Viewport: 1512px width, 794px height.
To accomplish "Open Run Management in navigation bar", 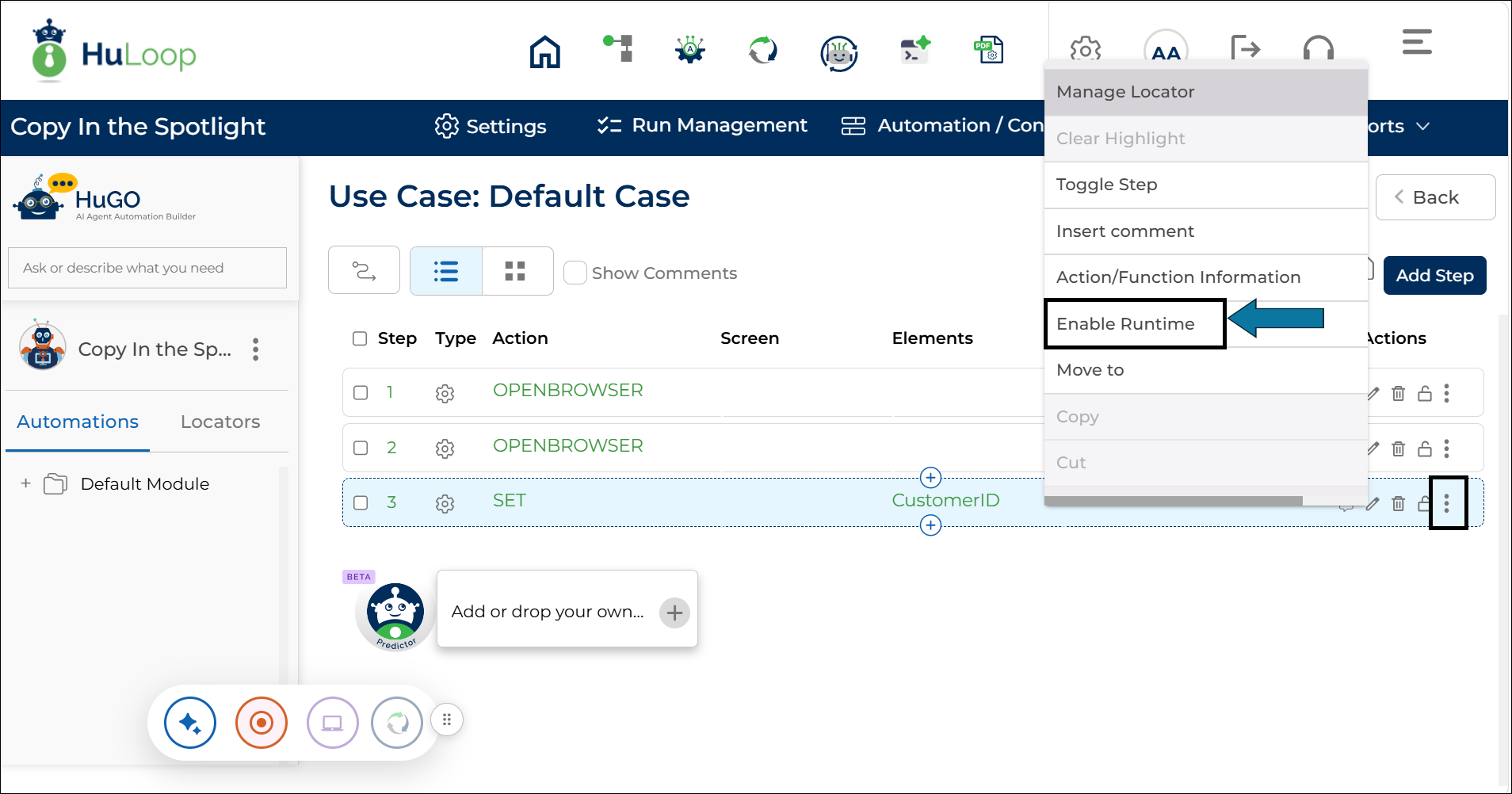I will point(702,125).
